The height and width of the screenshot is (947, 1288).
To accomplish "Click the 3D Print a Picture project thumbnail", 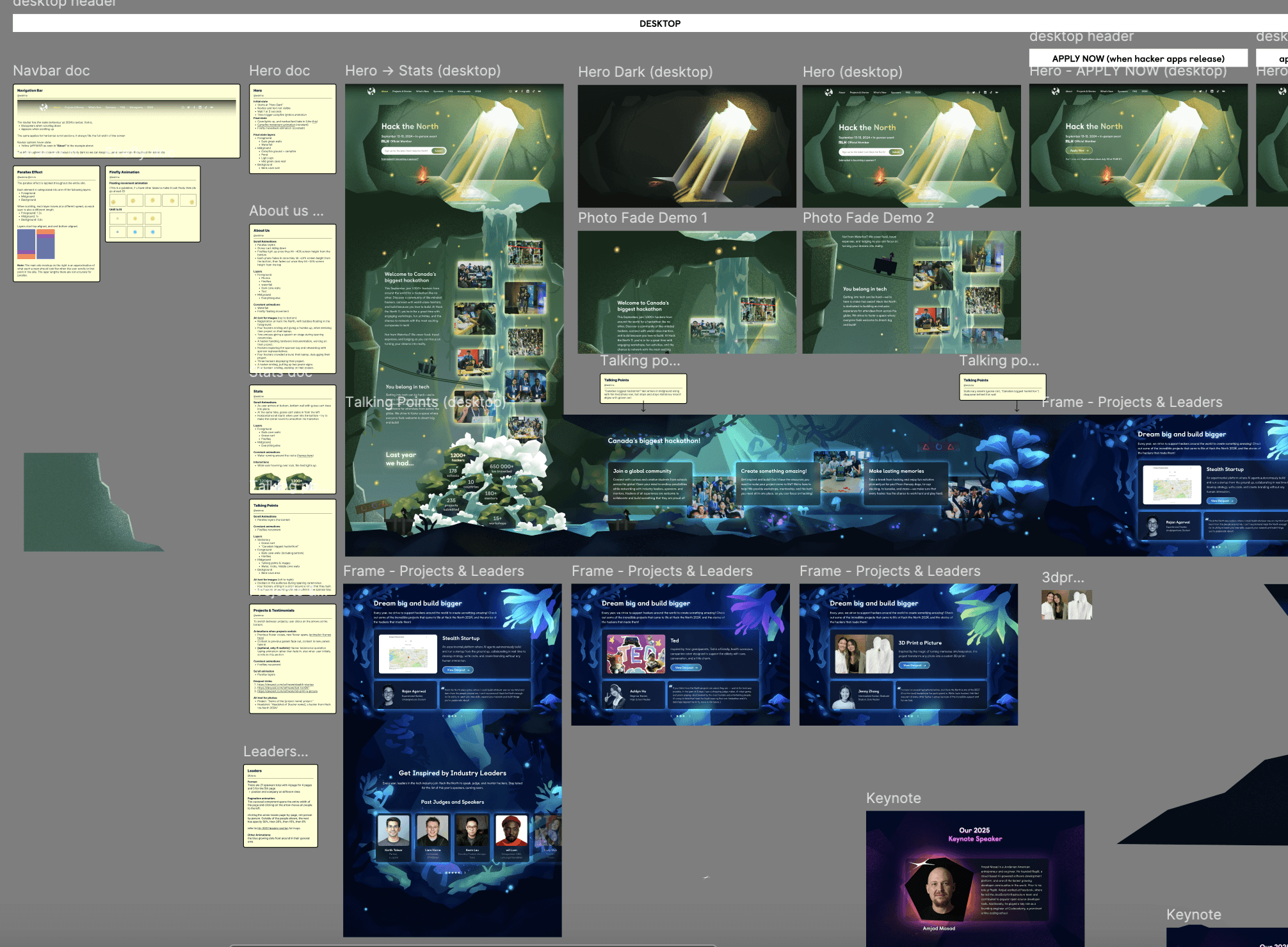I will [864, 654].
